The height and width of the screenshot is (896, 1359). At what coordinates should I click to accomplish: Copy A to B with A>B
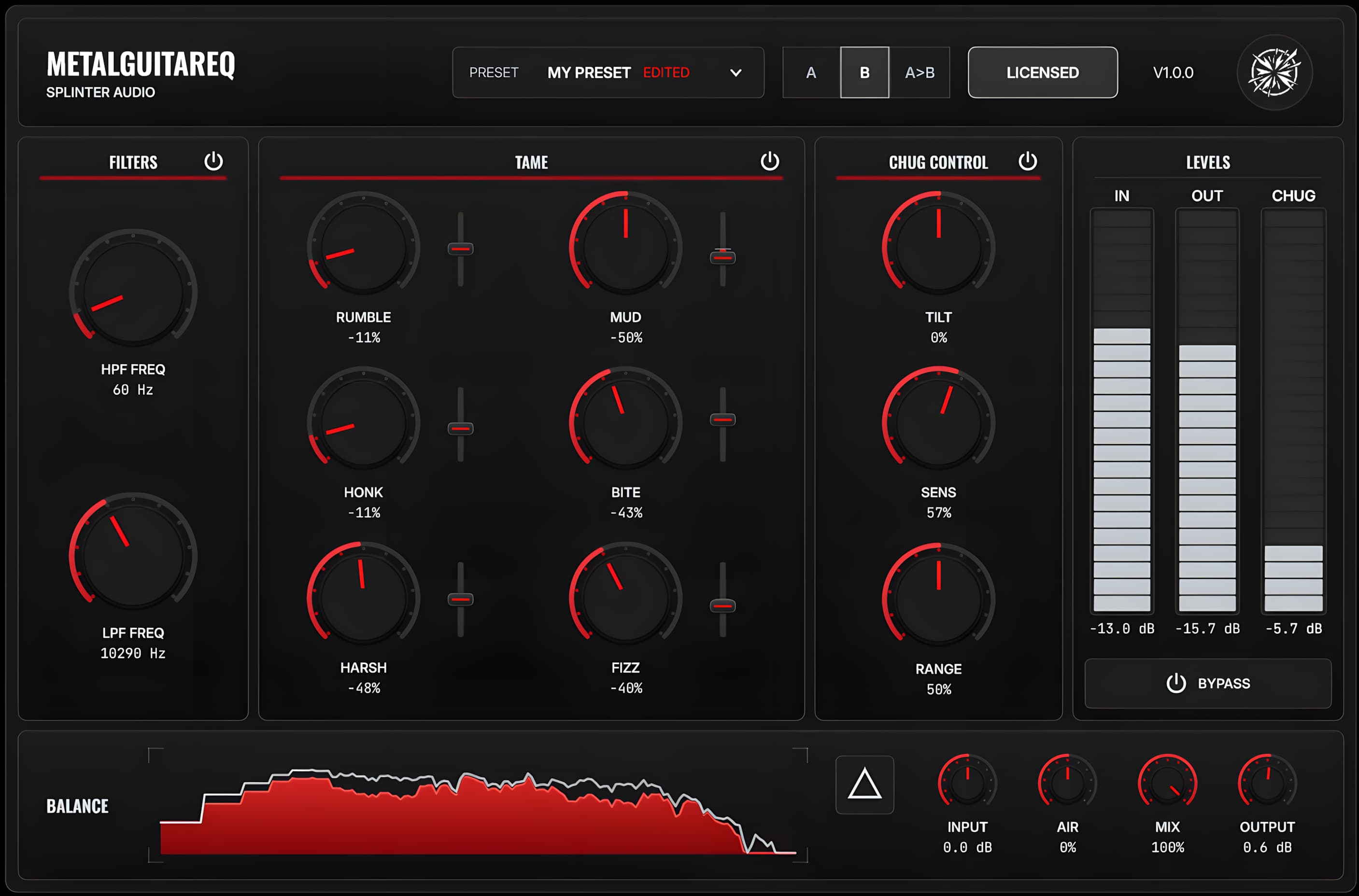point(920,72)
